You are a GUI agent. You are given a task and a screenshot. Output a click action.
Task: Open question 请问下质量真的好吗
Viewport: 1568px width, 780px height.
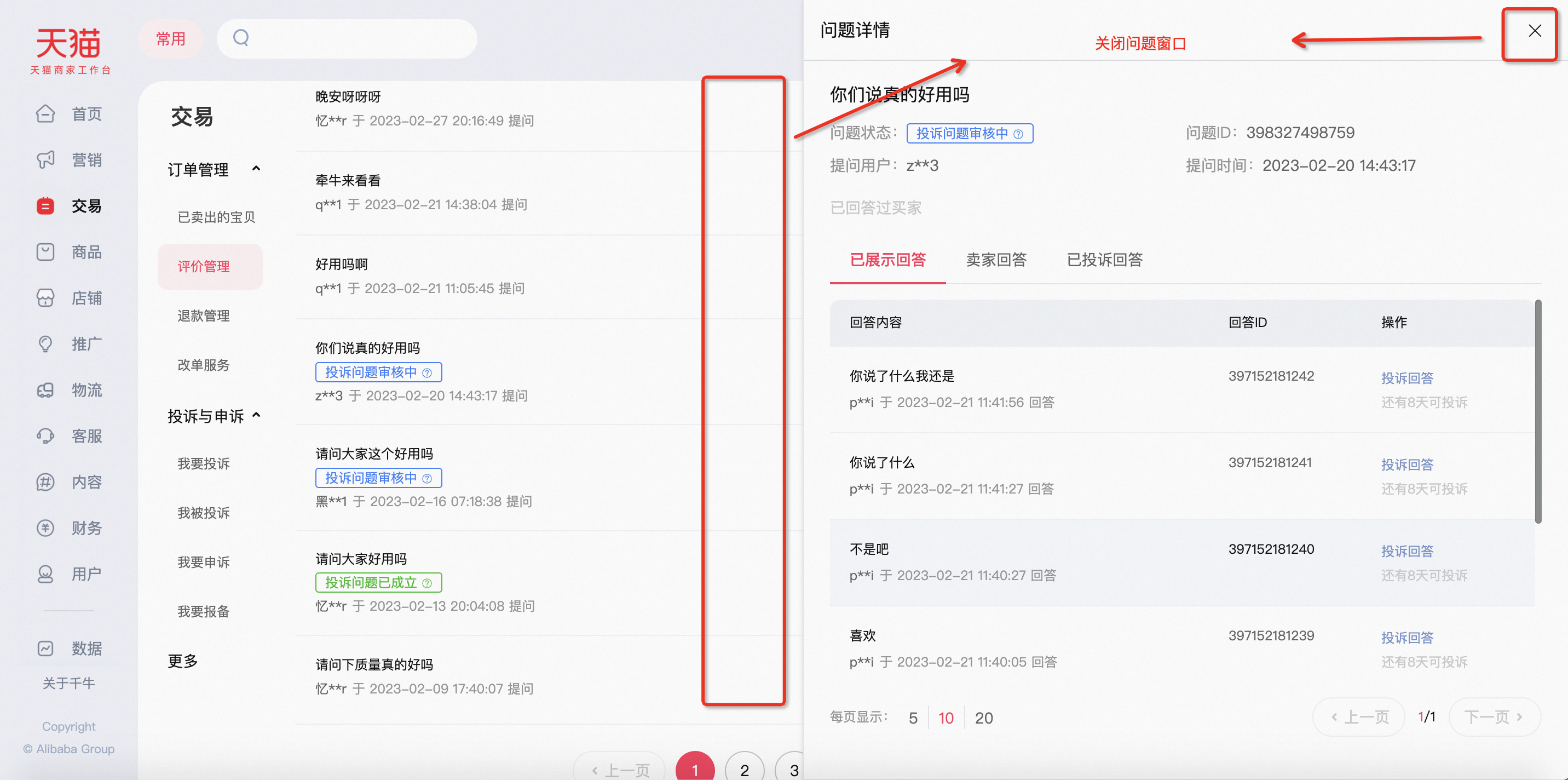374,665
